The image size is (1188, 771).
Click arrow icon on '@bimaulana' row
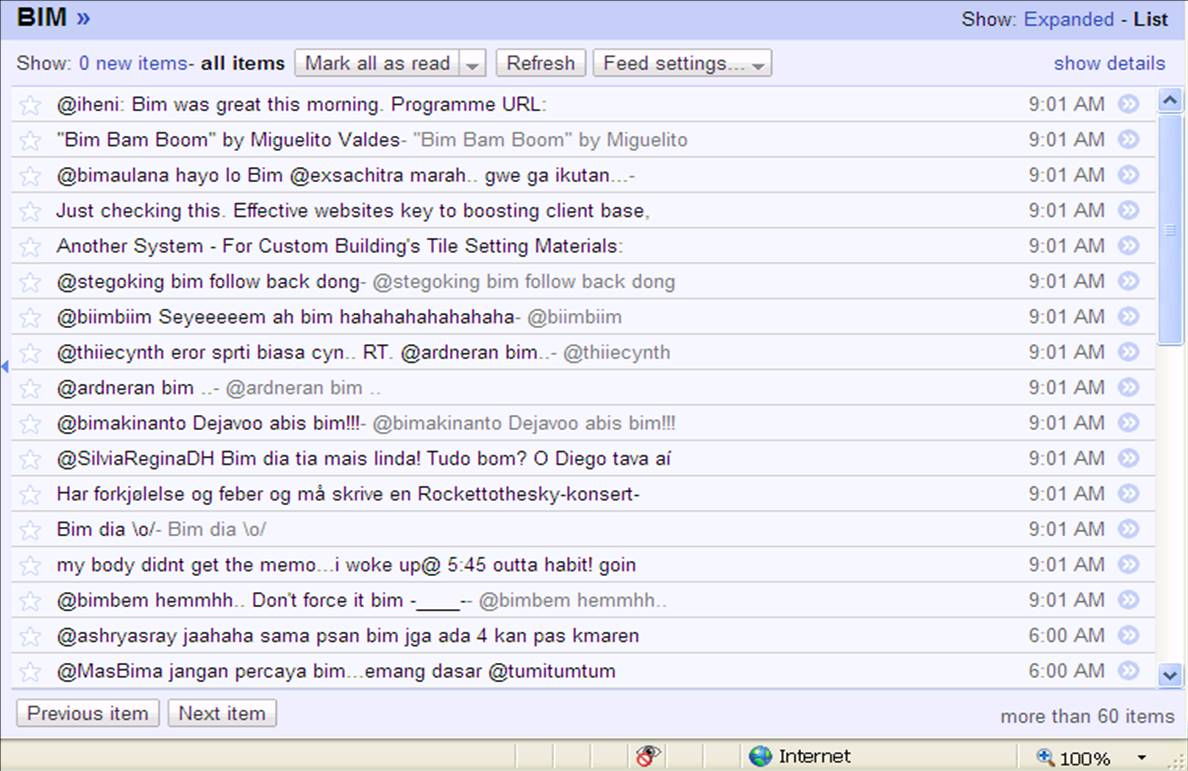1129,175
